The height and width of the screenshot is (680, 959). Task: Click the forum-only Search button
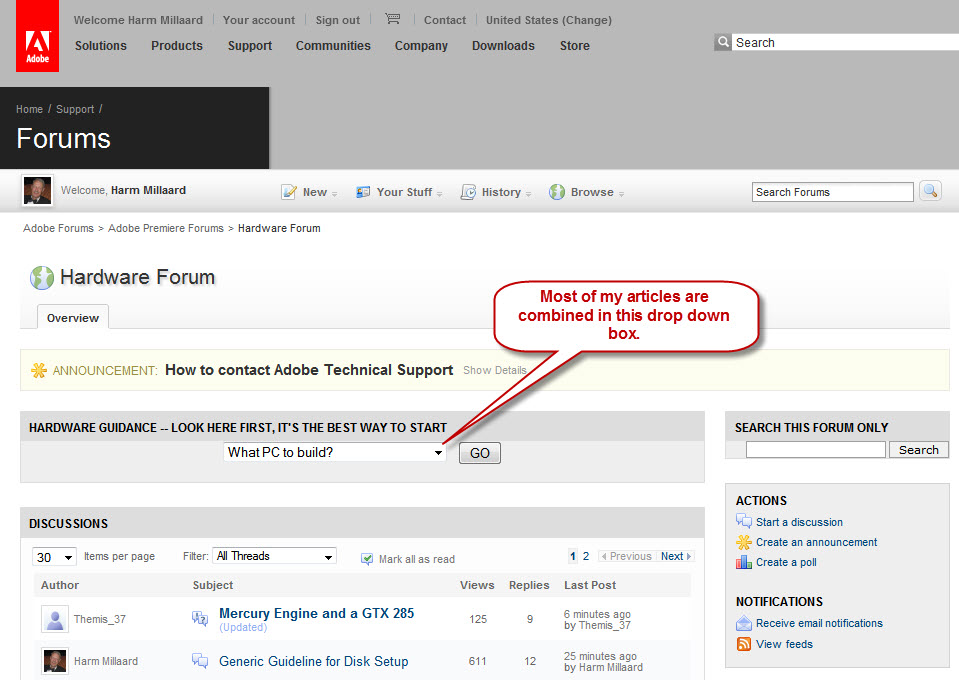point(919,450)
